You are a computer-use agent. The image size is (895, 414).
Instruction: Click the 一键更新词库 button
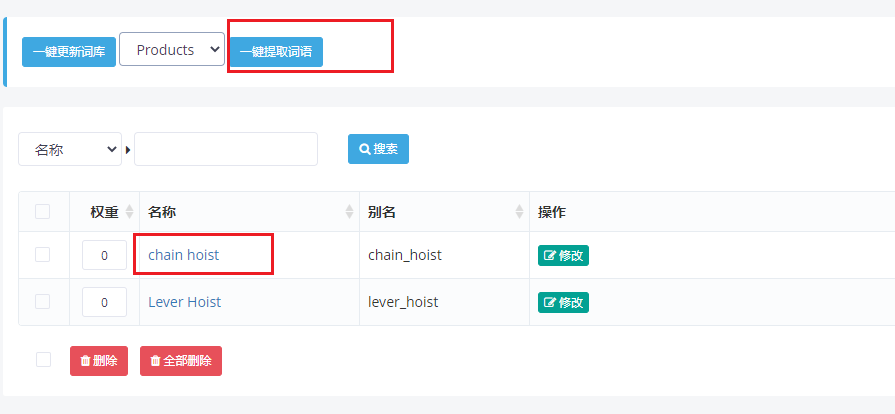pos(69,52)
